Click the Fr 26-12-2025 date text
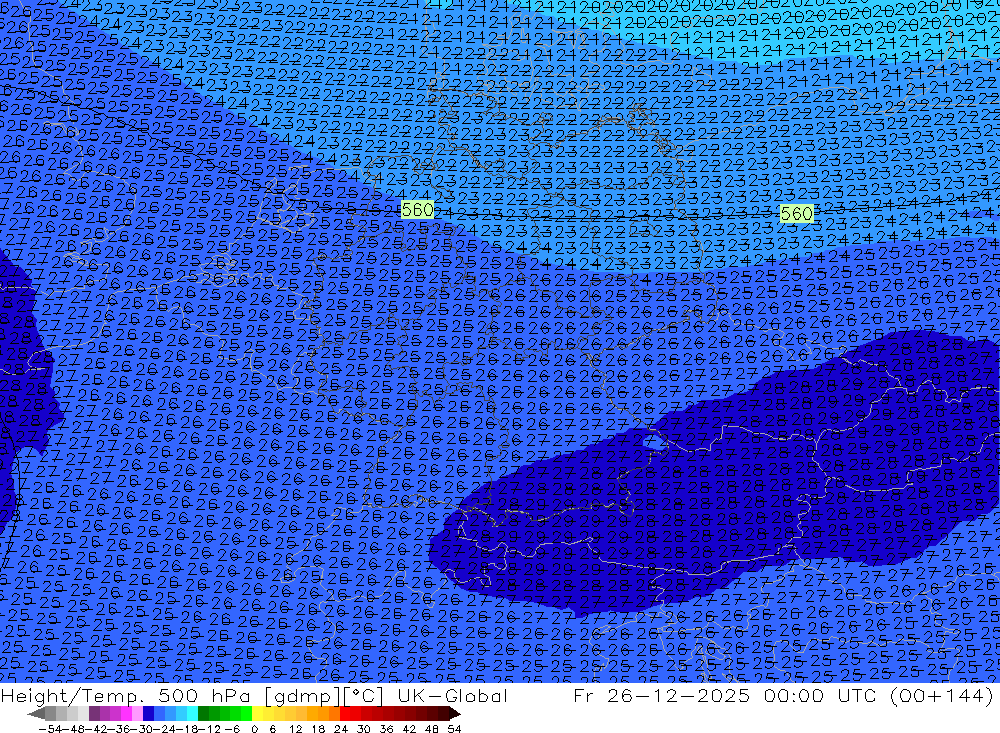 pos(661,695)
